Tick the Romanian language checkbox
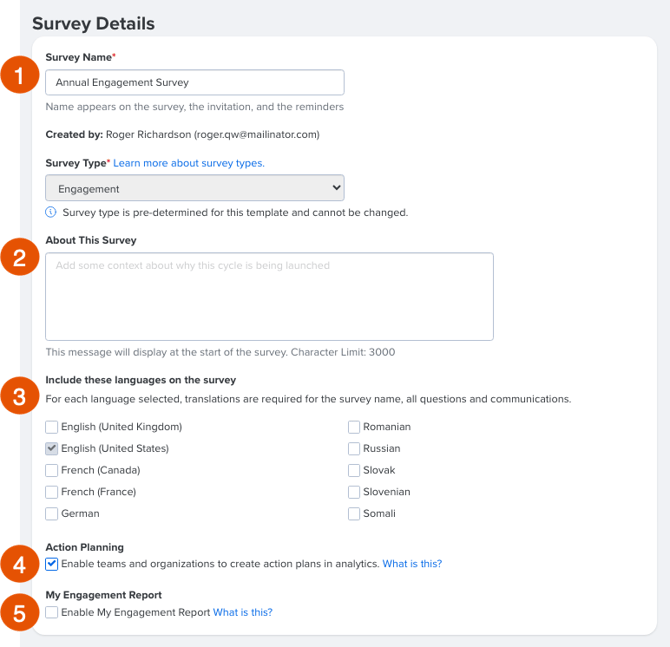The height and width of the screenshot is (647, 670). [354, 427]
